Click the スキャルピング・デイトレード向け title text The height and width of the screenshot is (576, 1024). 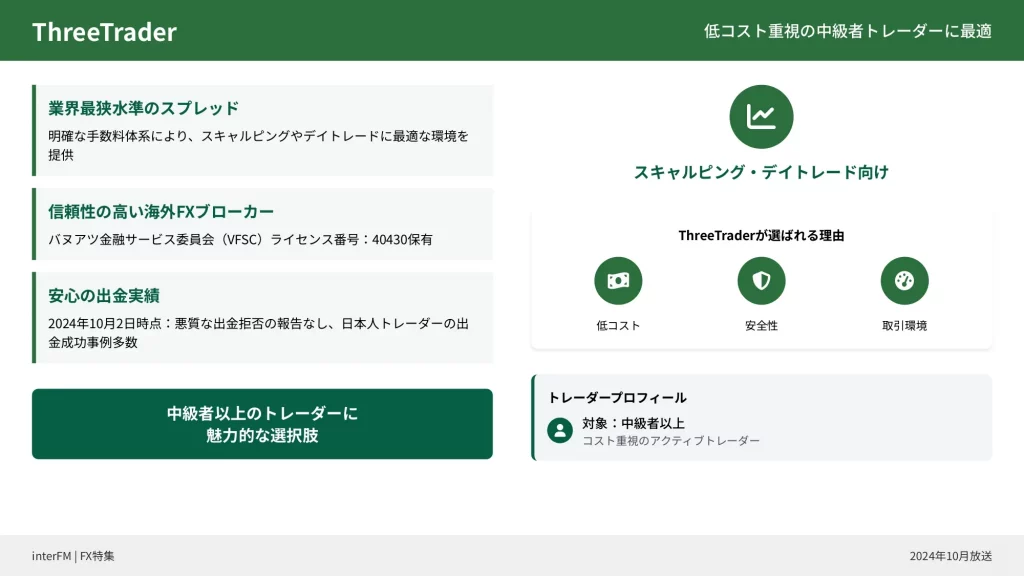[x=761, y=172]
